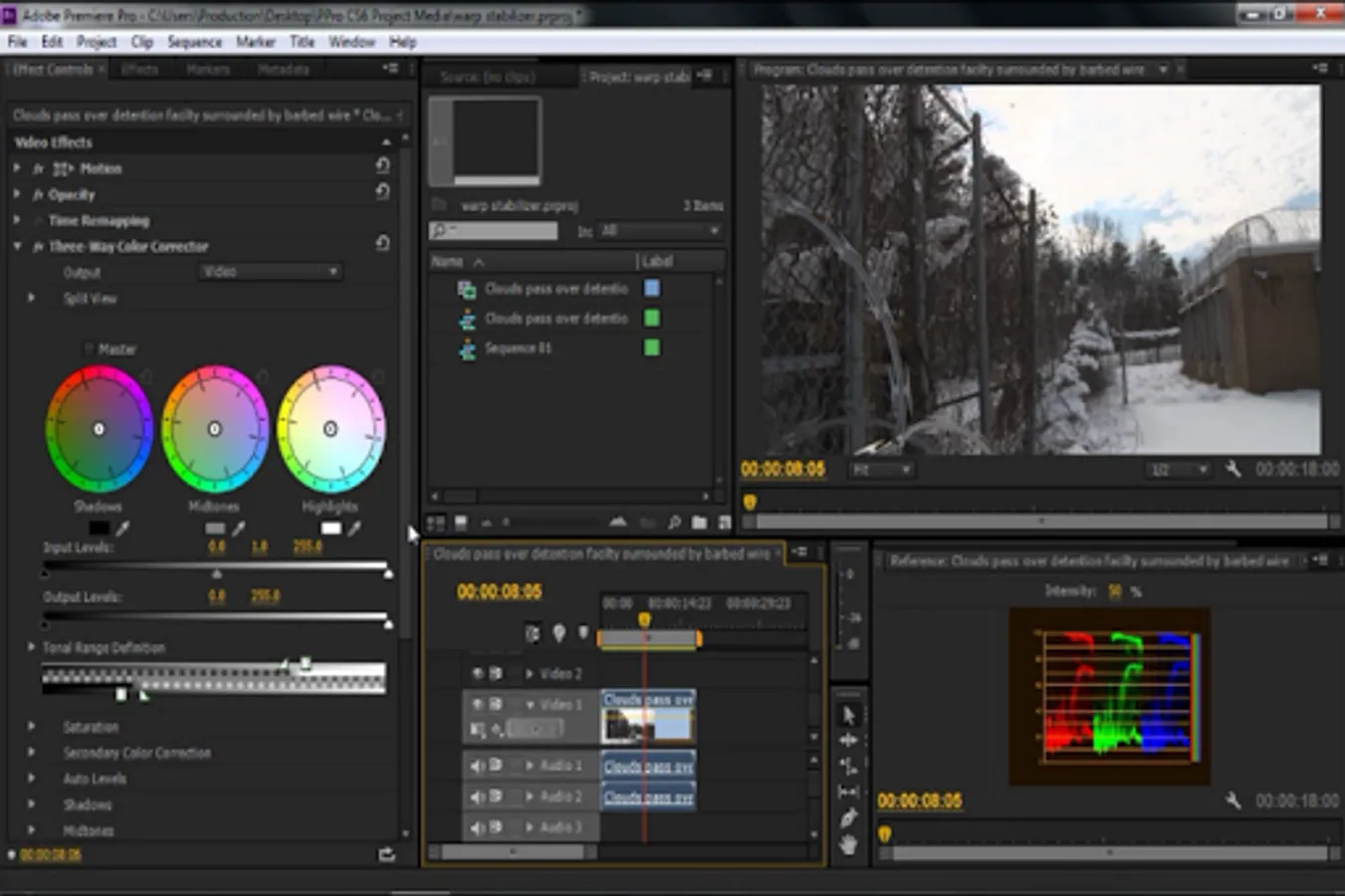Click the Shadows eyedropper icon
This screenshot has width=1345, height=896.
(123, 529)
